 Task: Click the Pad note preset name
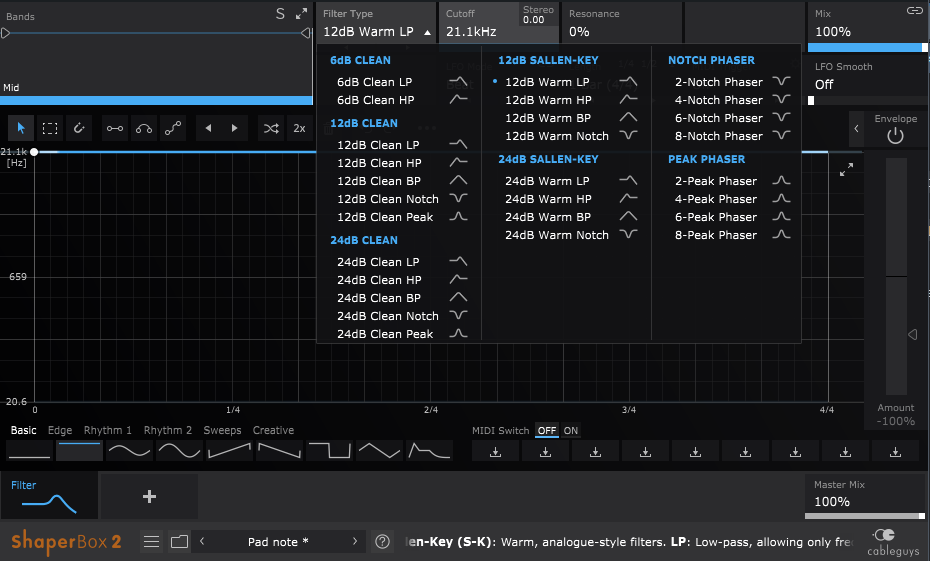tap(278, 541)
